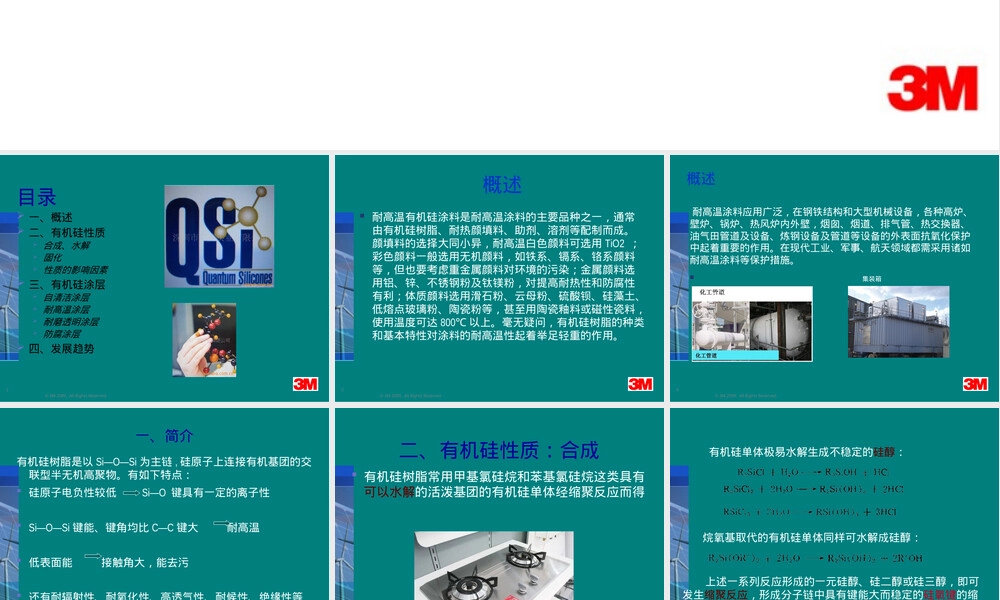Click the small 3M logo on the 目录 slide
The image size is (1000, 600).
[x=305, y=384]
